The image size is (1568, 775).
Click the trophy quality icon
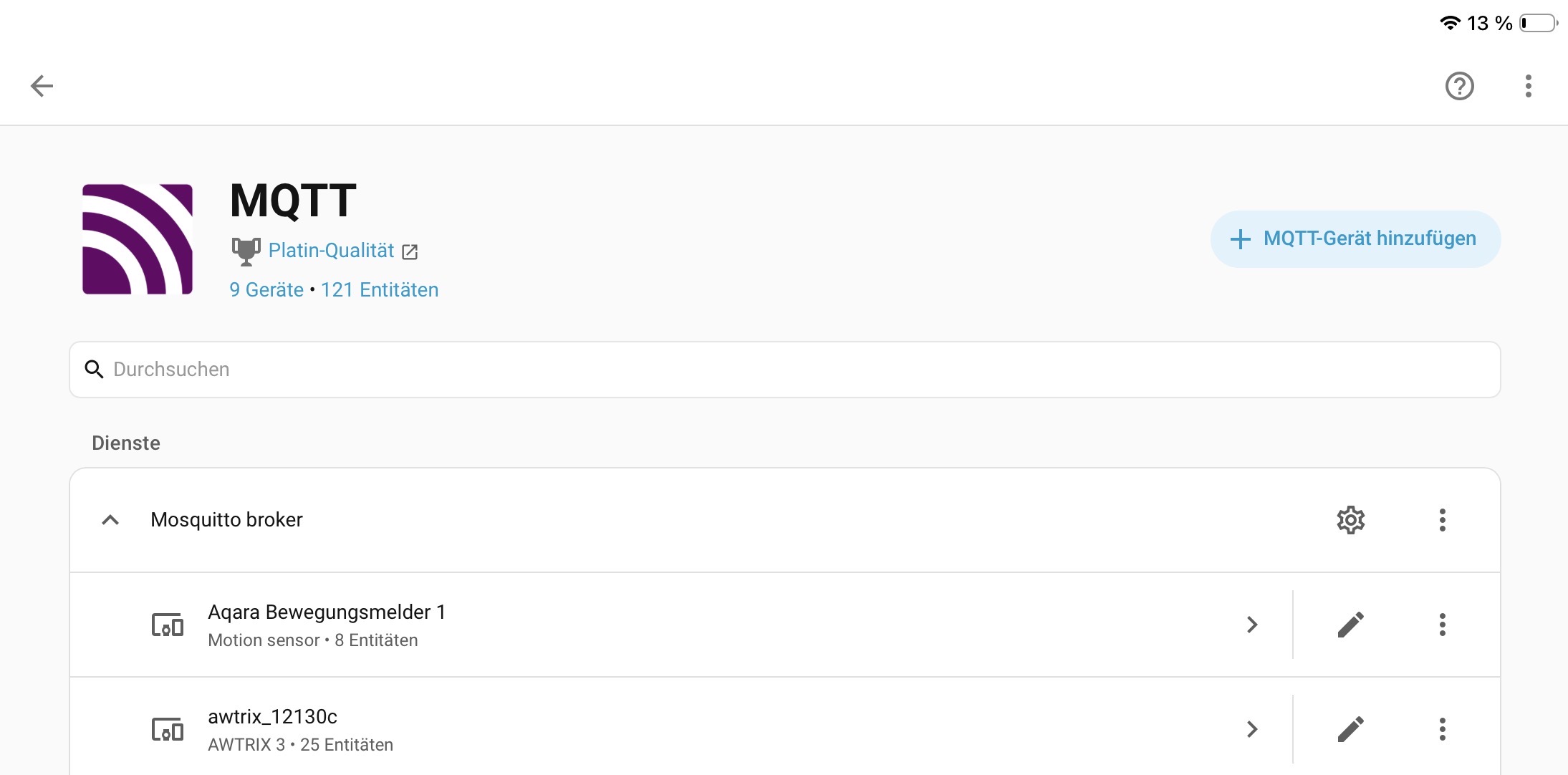point(246,251)
